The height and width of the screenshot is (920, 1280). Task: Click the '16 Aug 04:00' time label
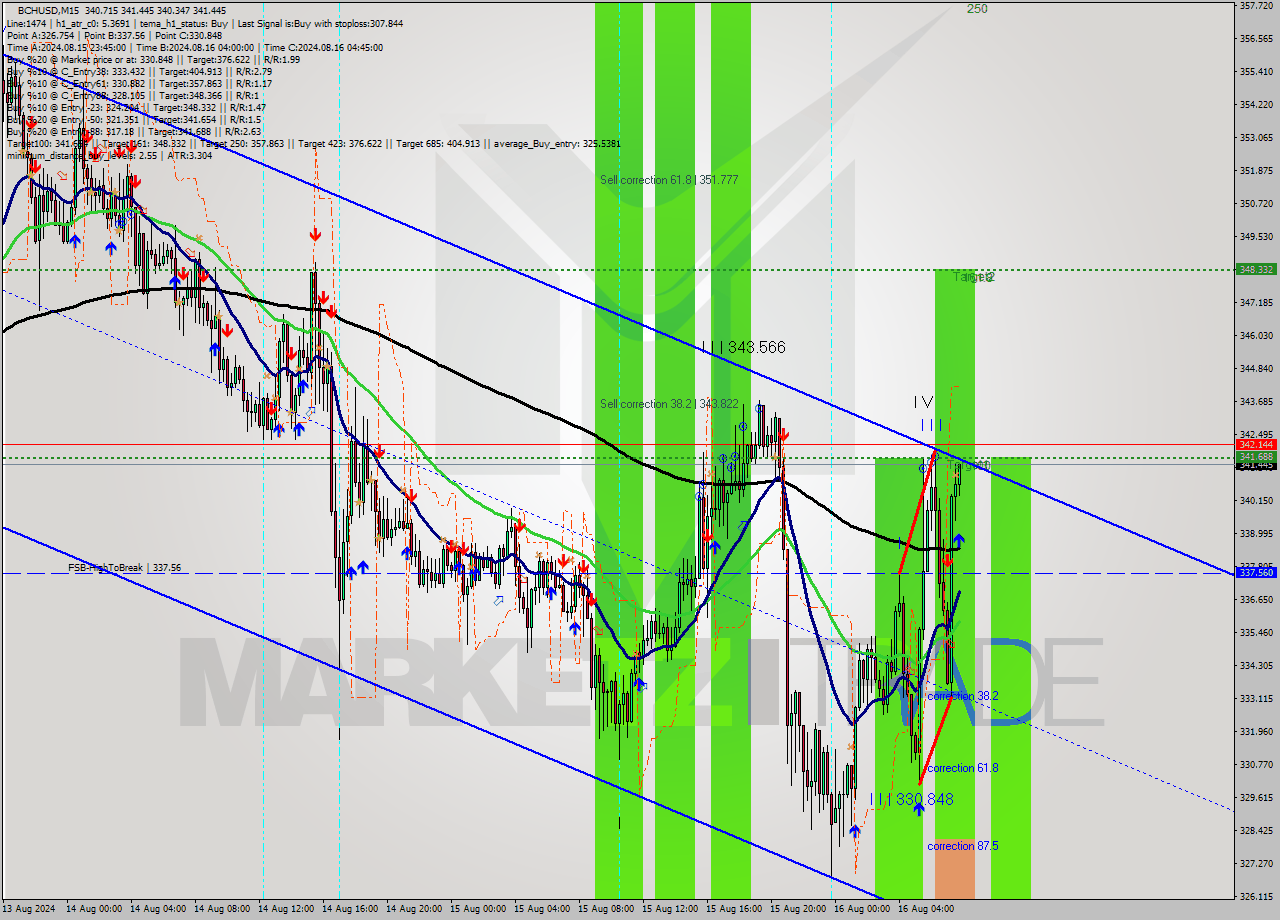926,909
